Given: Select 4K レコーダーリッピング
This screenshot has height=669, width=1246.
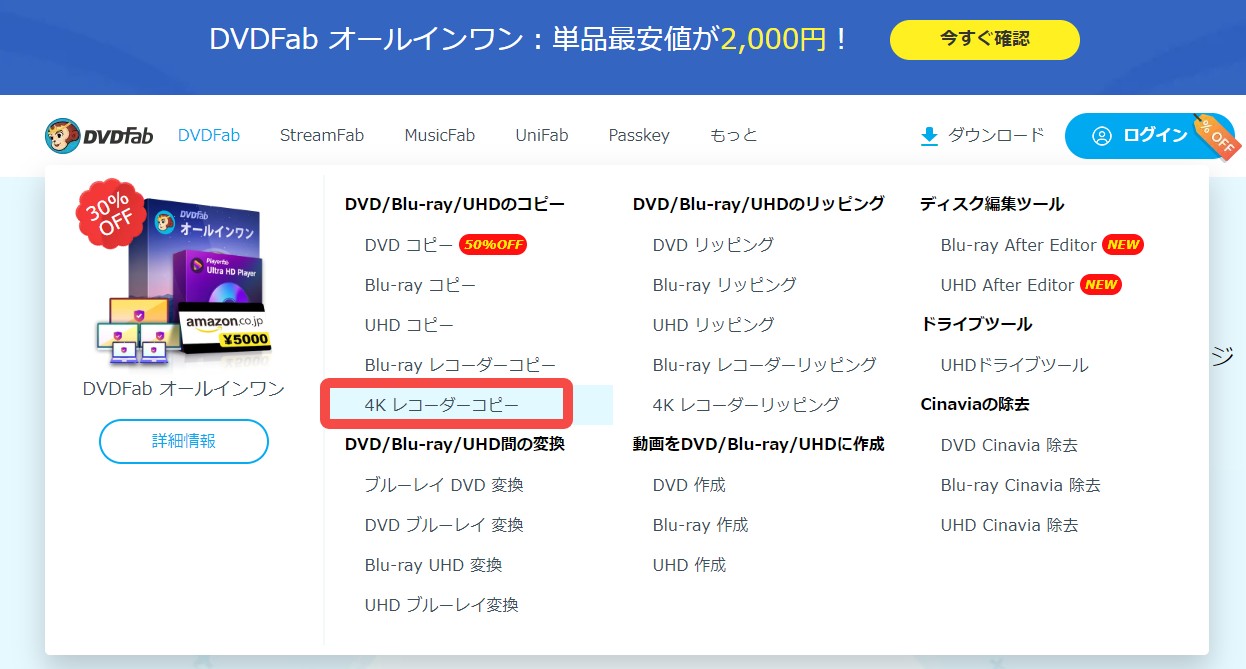Looking at the screenshot, I should tap(746, 405).
